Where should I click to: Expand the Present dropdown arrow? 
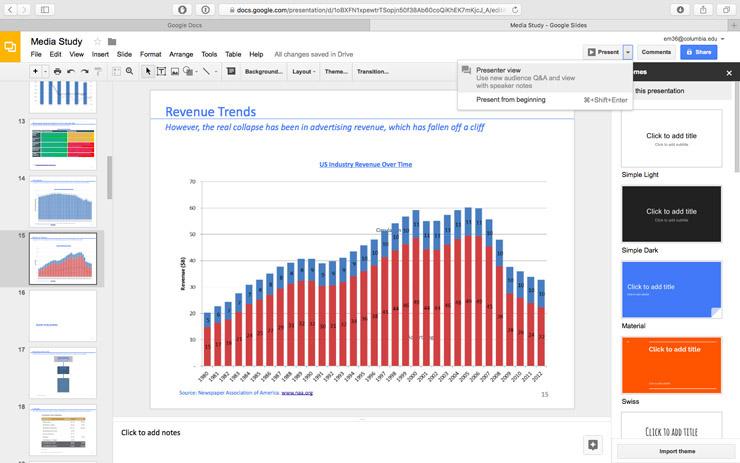pos(627,51)
